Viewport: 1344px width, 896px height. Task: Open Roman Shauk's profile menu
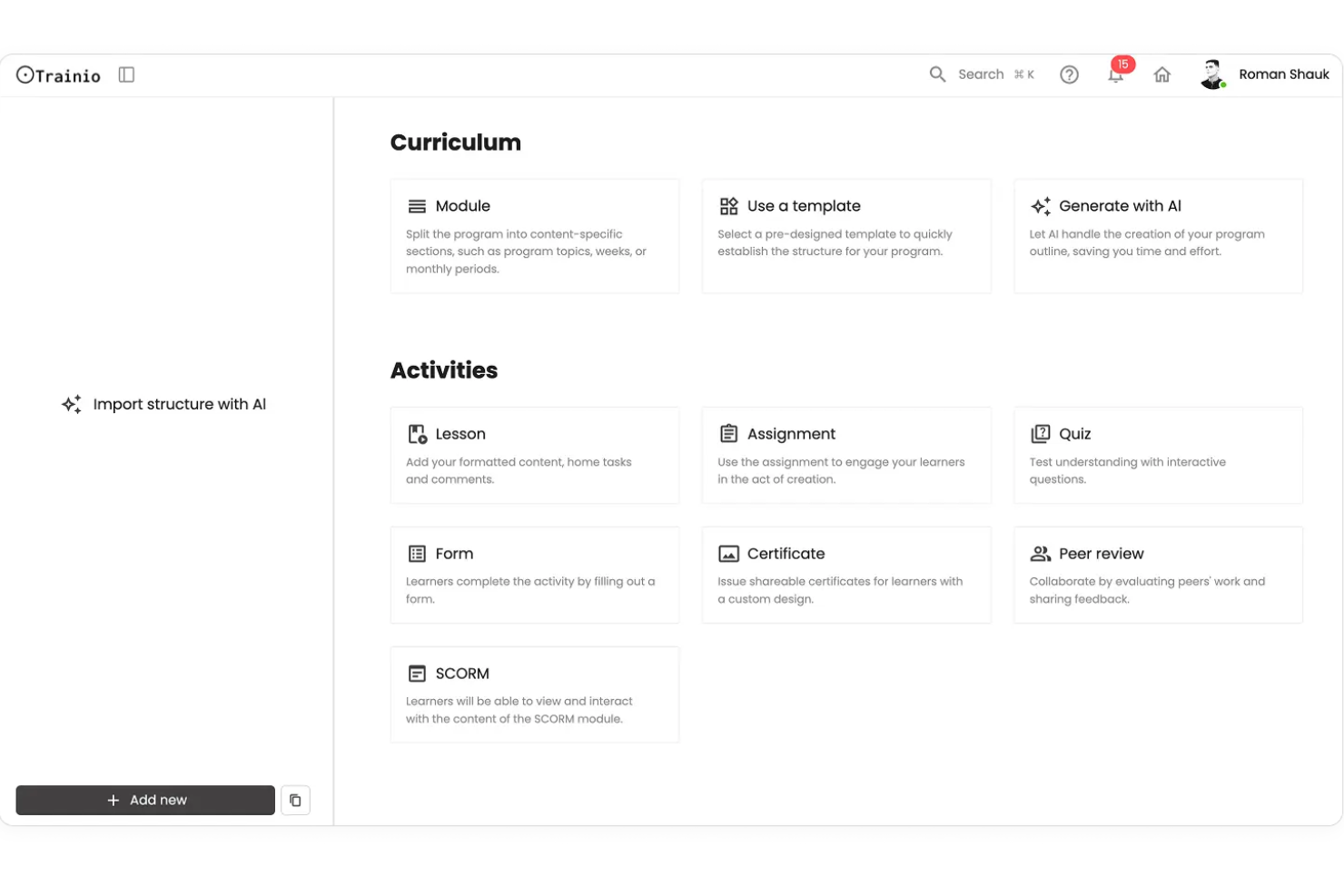(x=1262, y=74)
